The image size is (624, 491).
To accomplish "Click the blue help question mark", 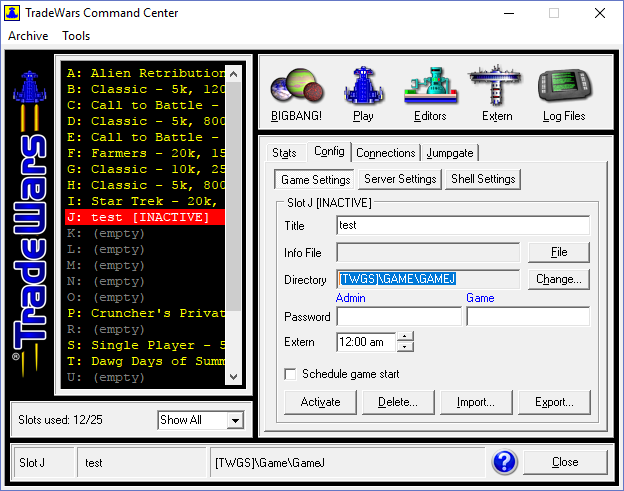I will click(x=504, y=462).
